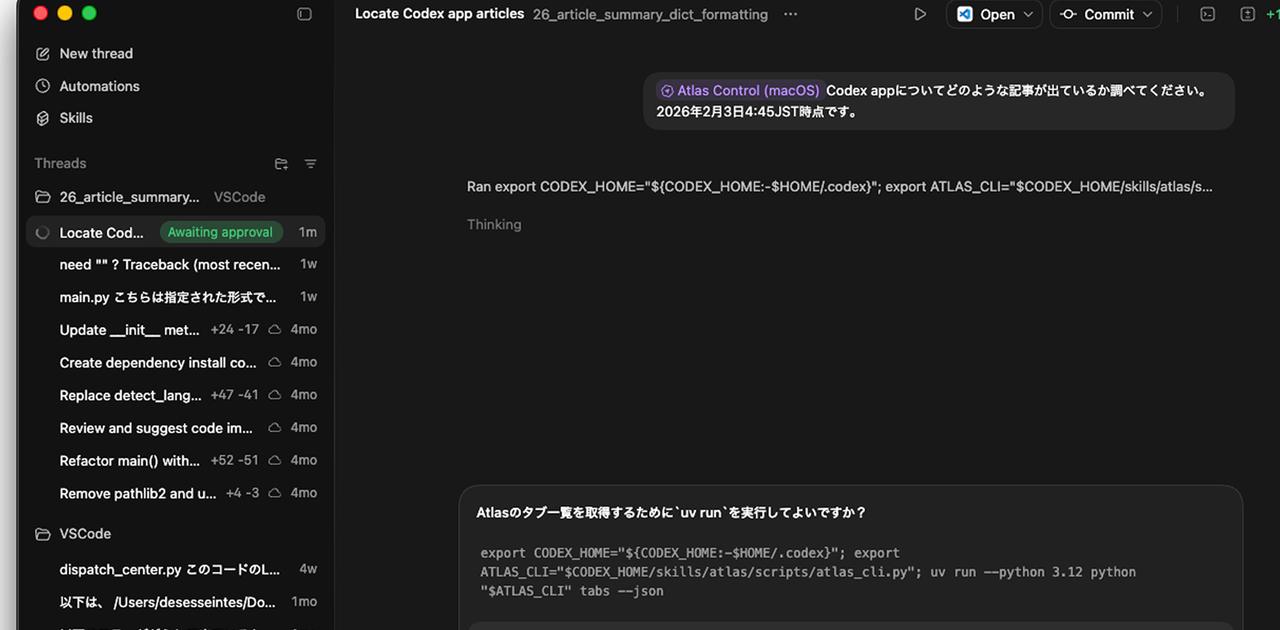The height and width of the screenshot is (630, 1280).
Task: Open the integrated terminal panel
Action: coord(1207,14)
